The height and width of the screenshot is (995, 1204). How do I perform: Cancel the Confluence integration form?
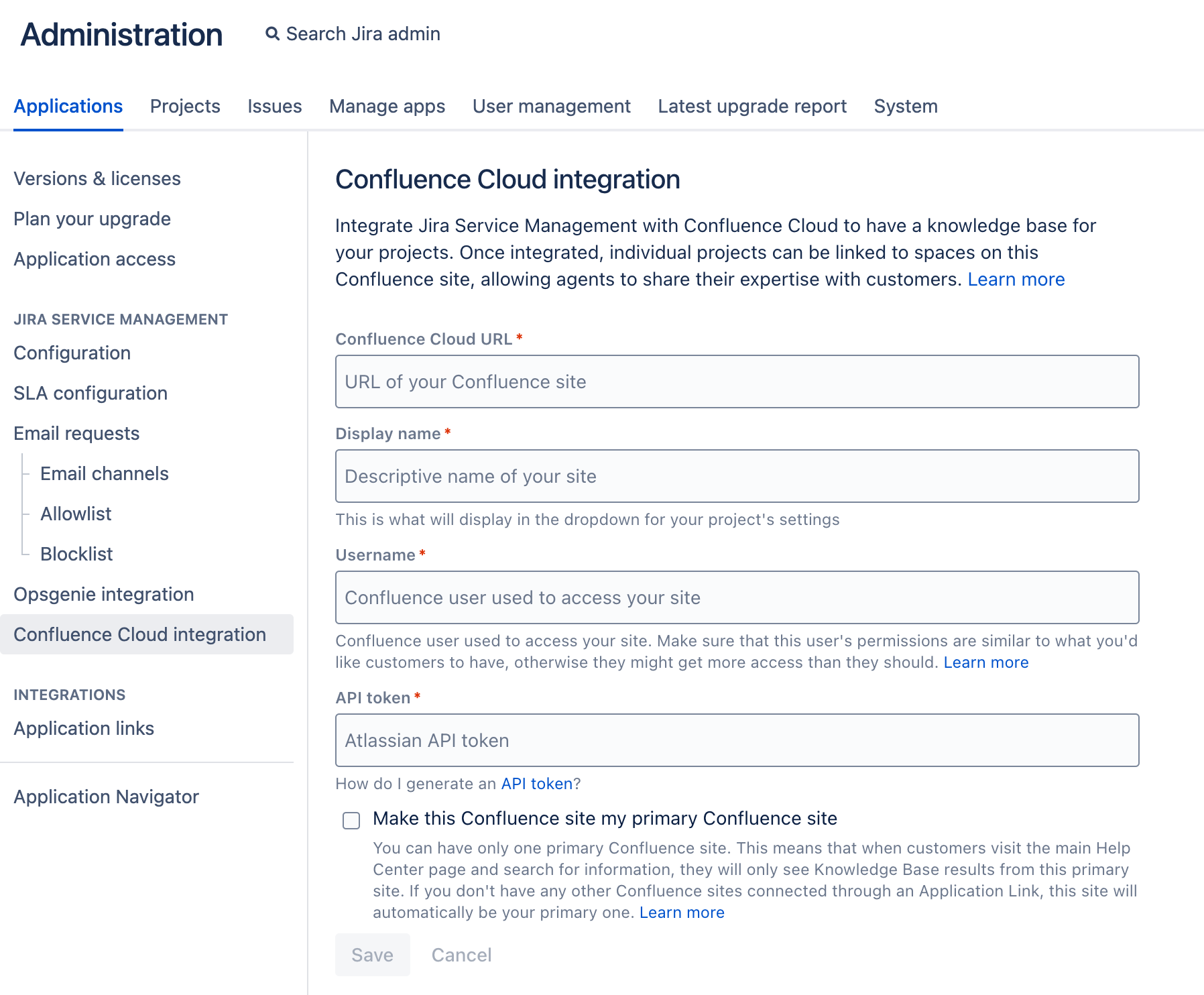pyautogui.click(x=461, y=955)
